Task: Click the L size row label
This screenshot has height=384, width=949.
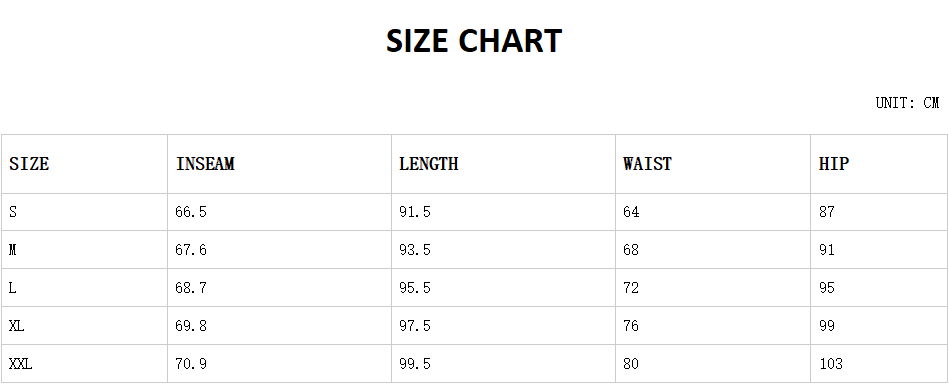Action: (x=85, y=288)
